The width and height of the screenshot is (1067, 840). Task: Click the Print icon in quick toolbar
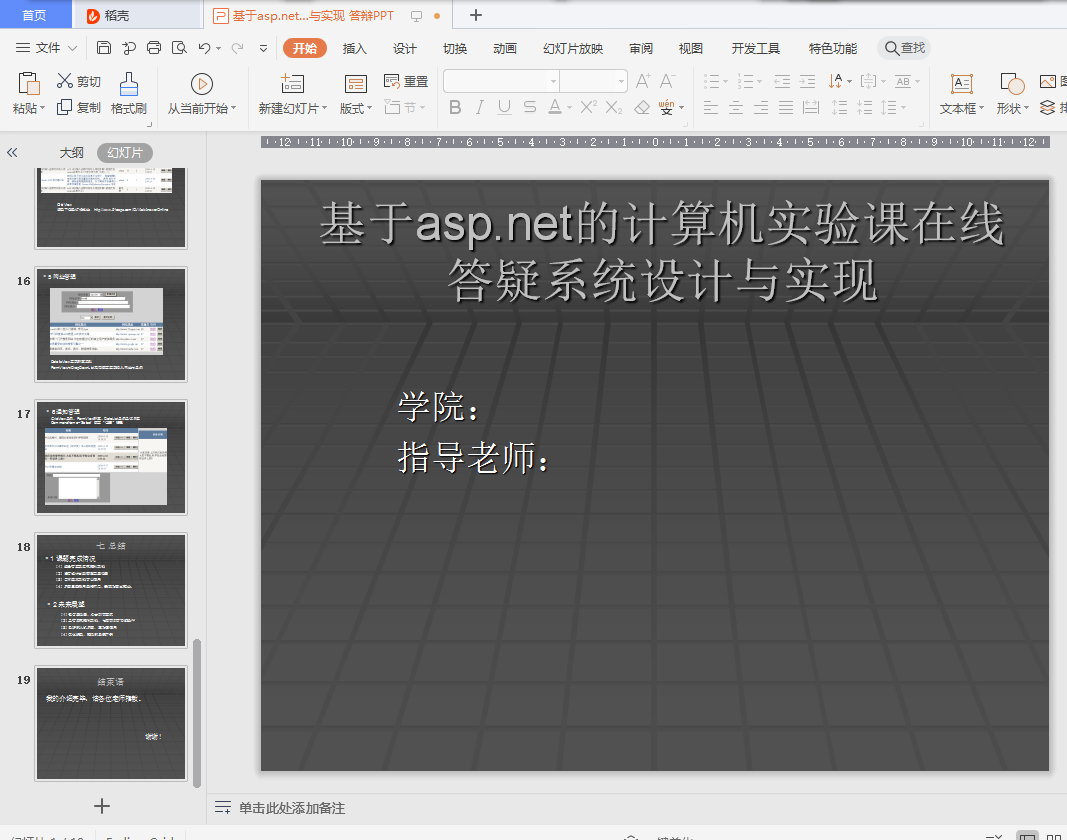pos(154,48)
